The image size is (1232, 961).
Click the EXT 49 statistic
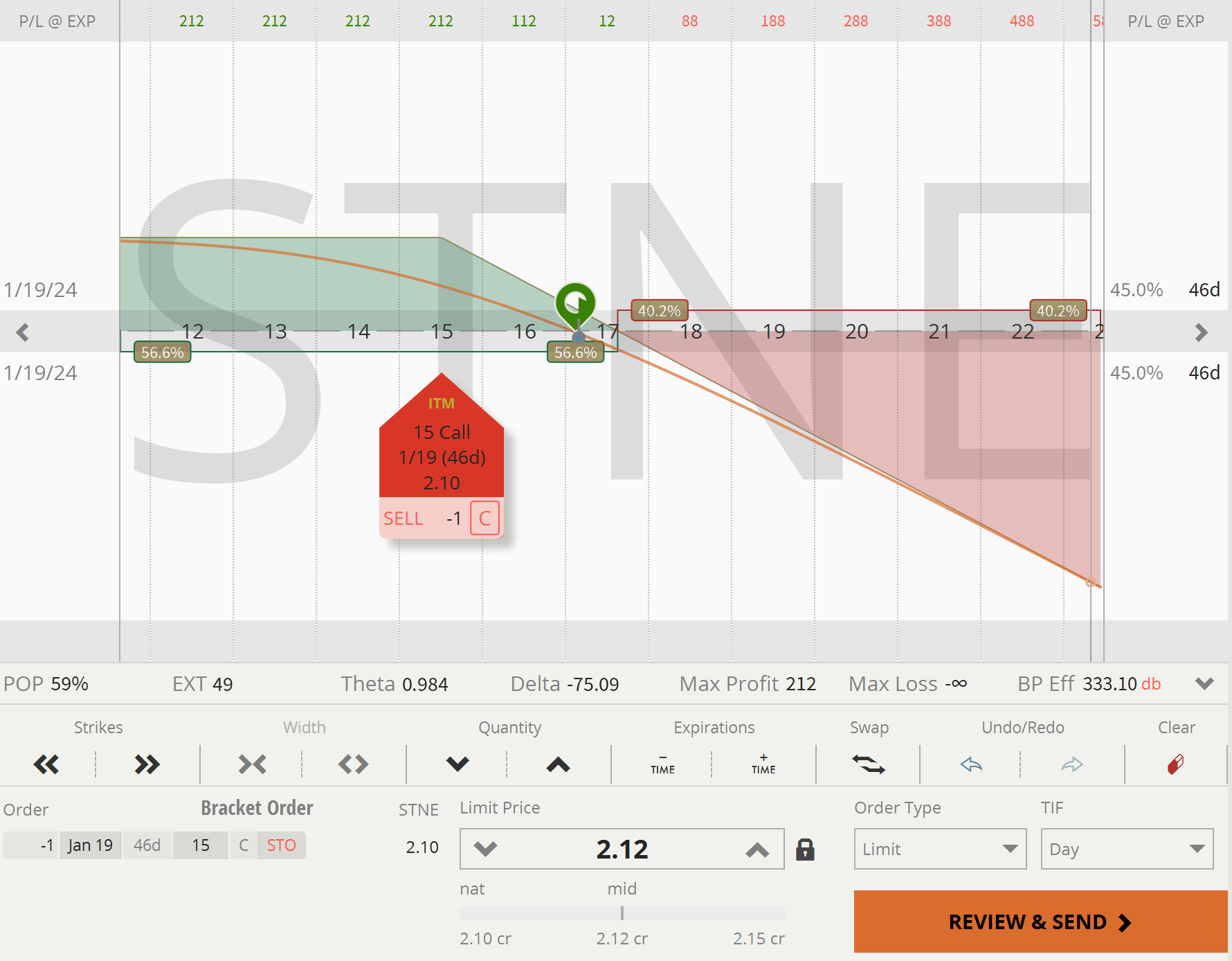click(x=202, y=683)
